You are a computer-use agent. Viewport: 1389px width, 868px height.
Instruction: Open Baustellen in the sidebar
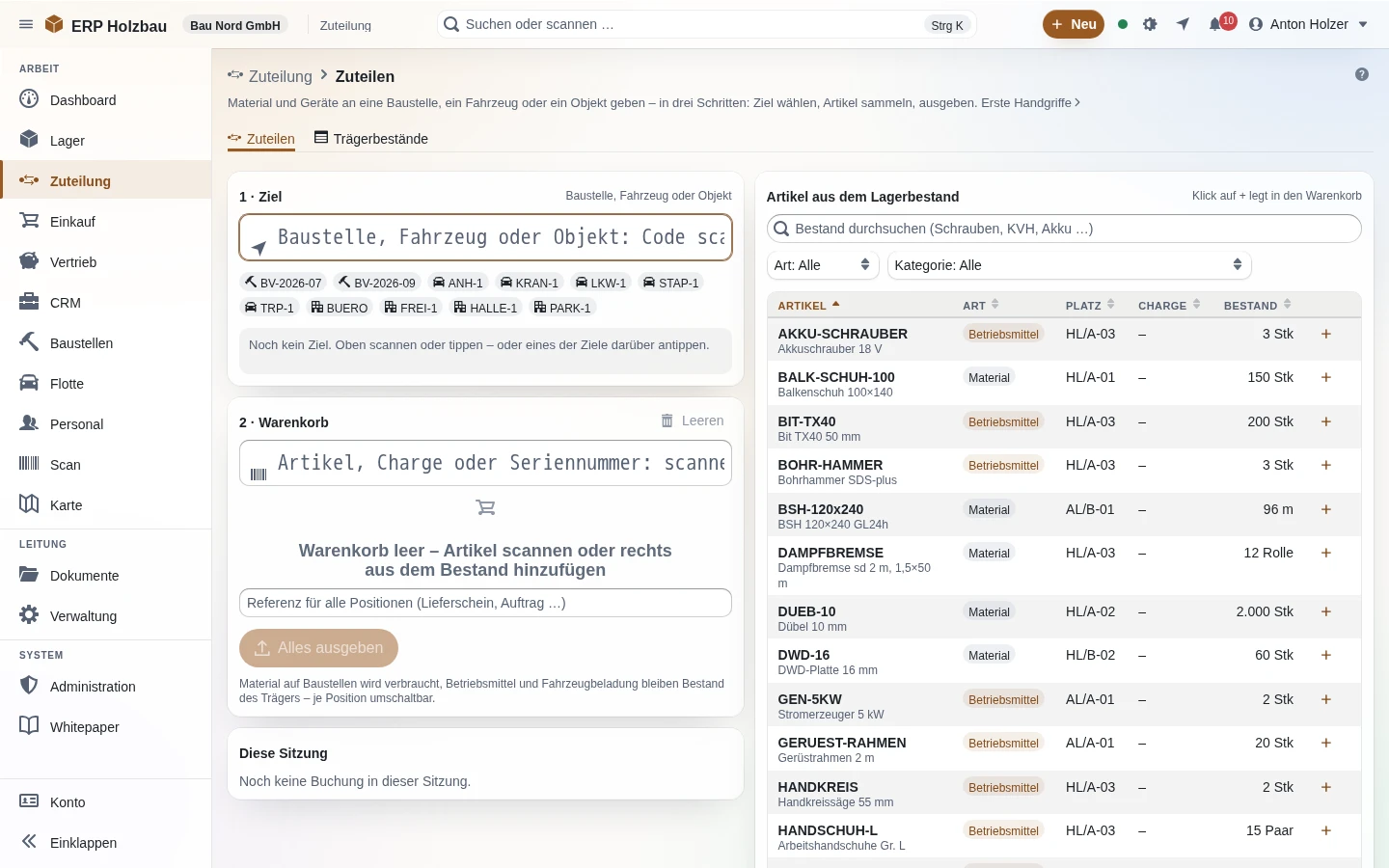(x=106, y=342)
